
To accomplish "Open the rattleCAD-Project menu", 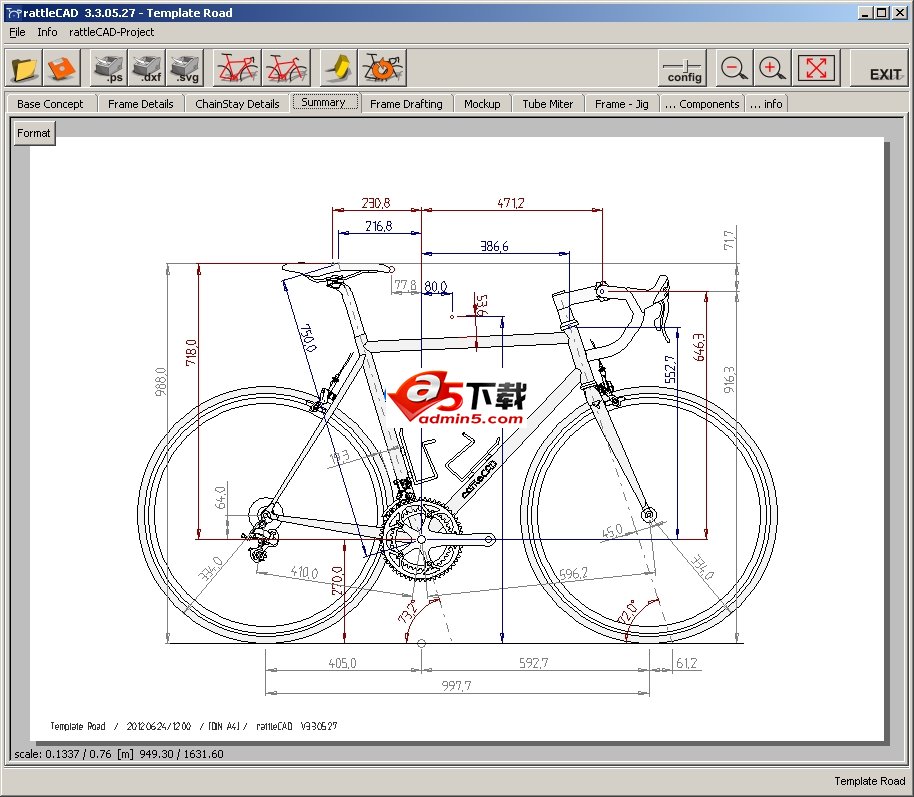I will tap(111, 32).
